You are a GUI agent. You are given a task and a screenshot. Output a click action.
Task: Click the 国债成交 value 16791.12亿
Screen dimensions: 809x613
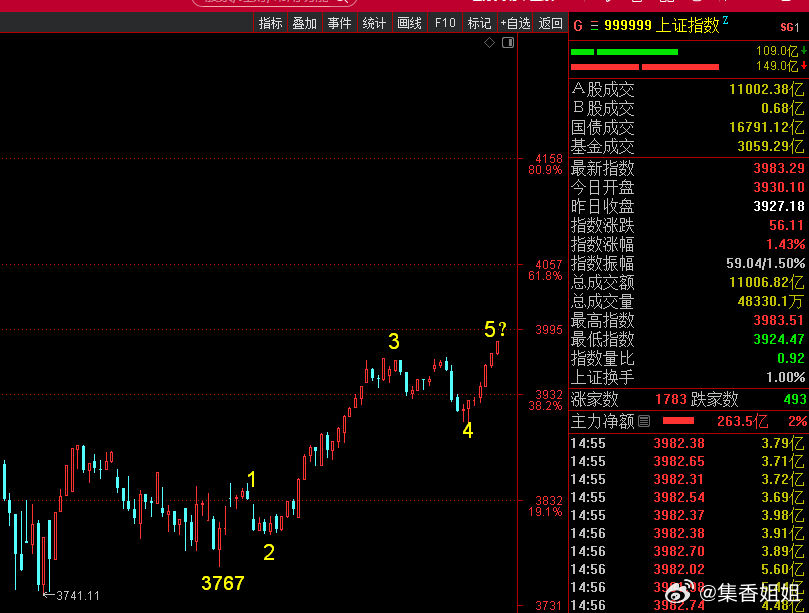point(766,127)
